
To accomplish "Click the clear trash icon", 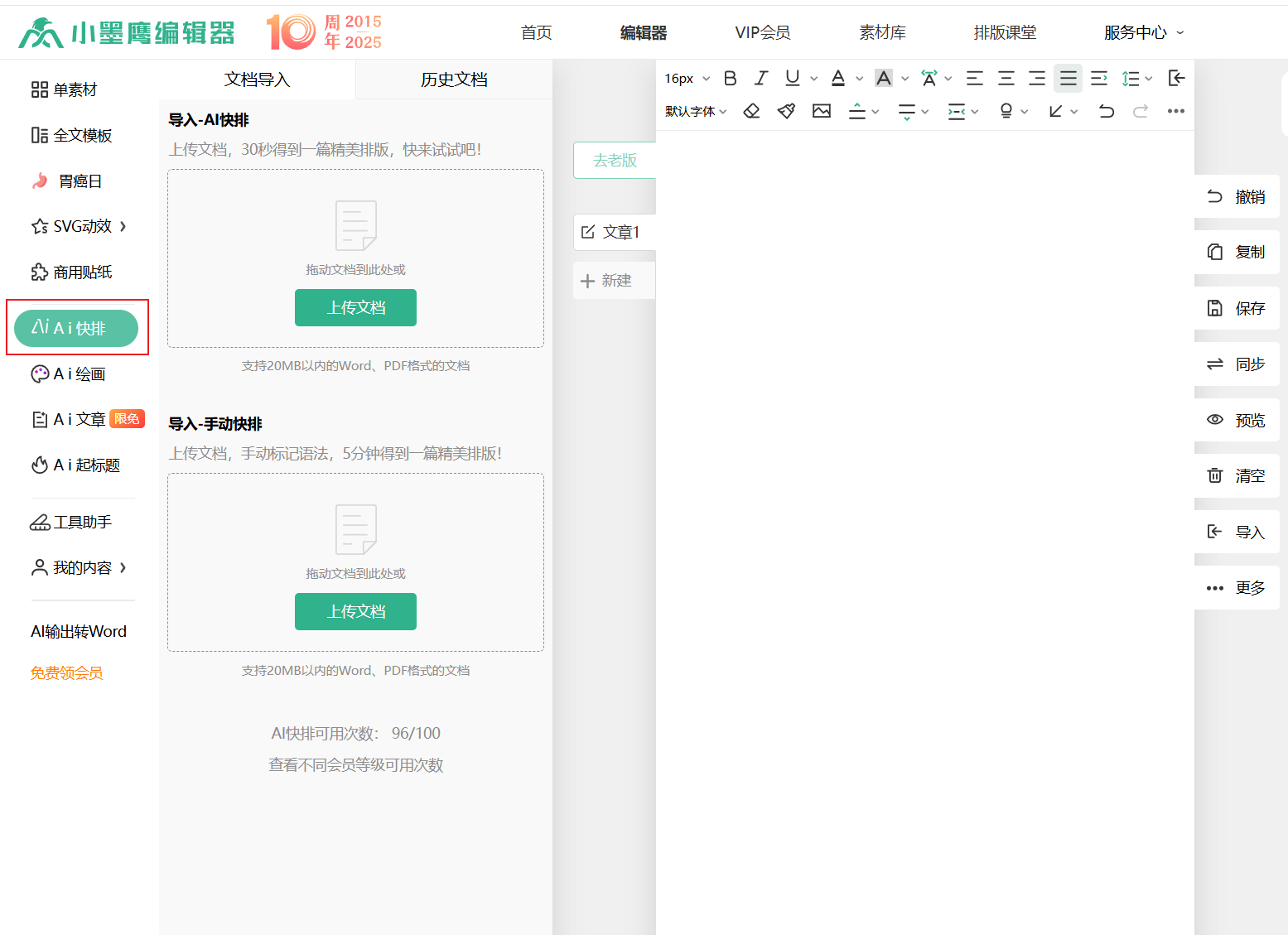I will click(1214, 475).
